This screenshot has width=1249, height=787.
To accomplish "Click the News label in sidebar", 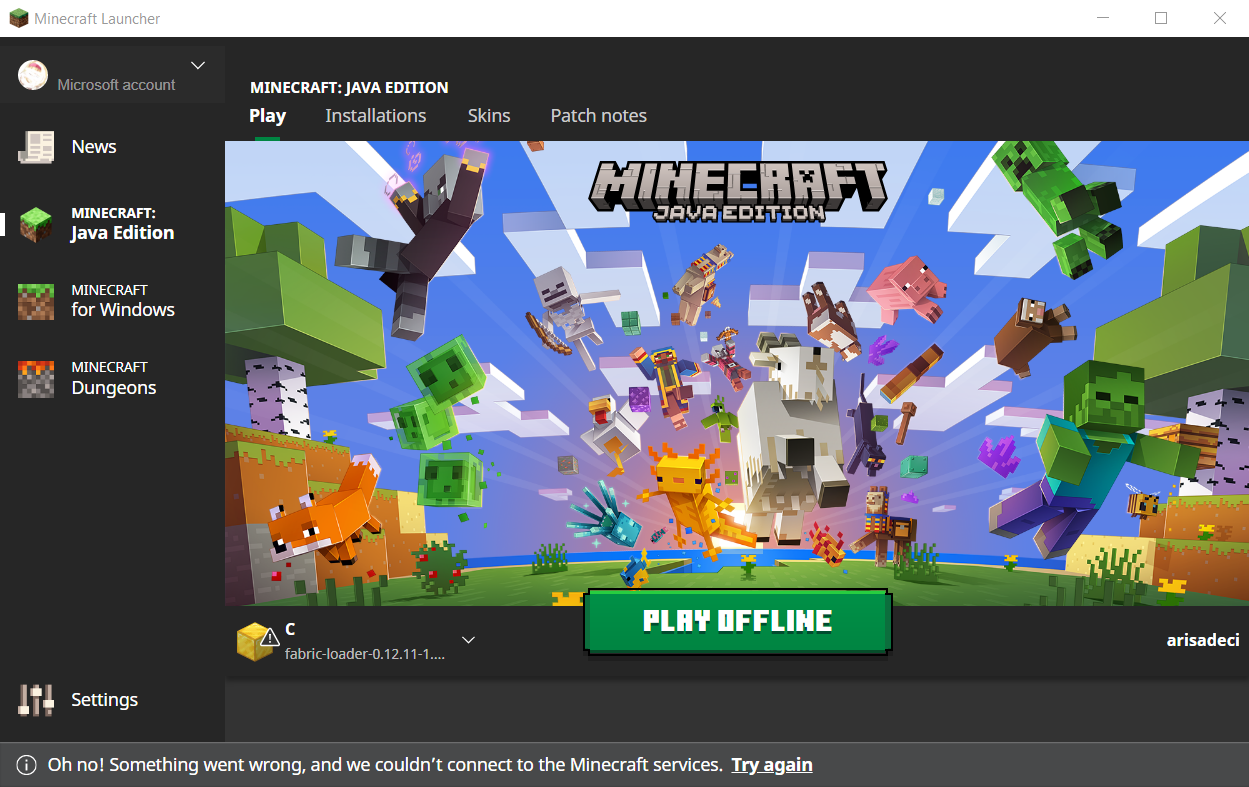I will point(94,147).
